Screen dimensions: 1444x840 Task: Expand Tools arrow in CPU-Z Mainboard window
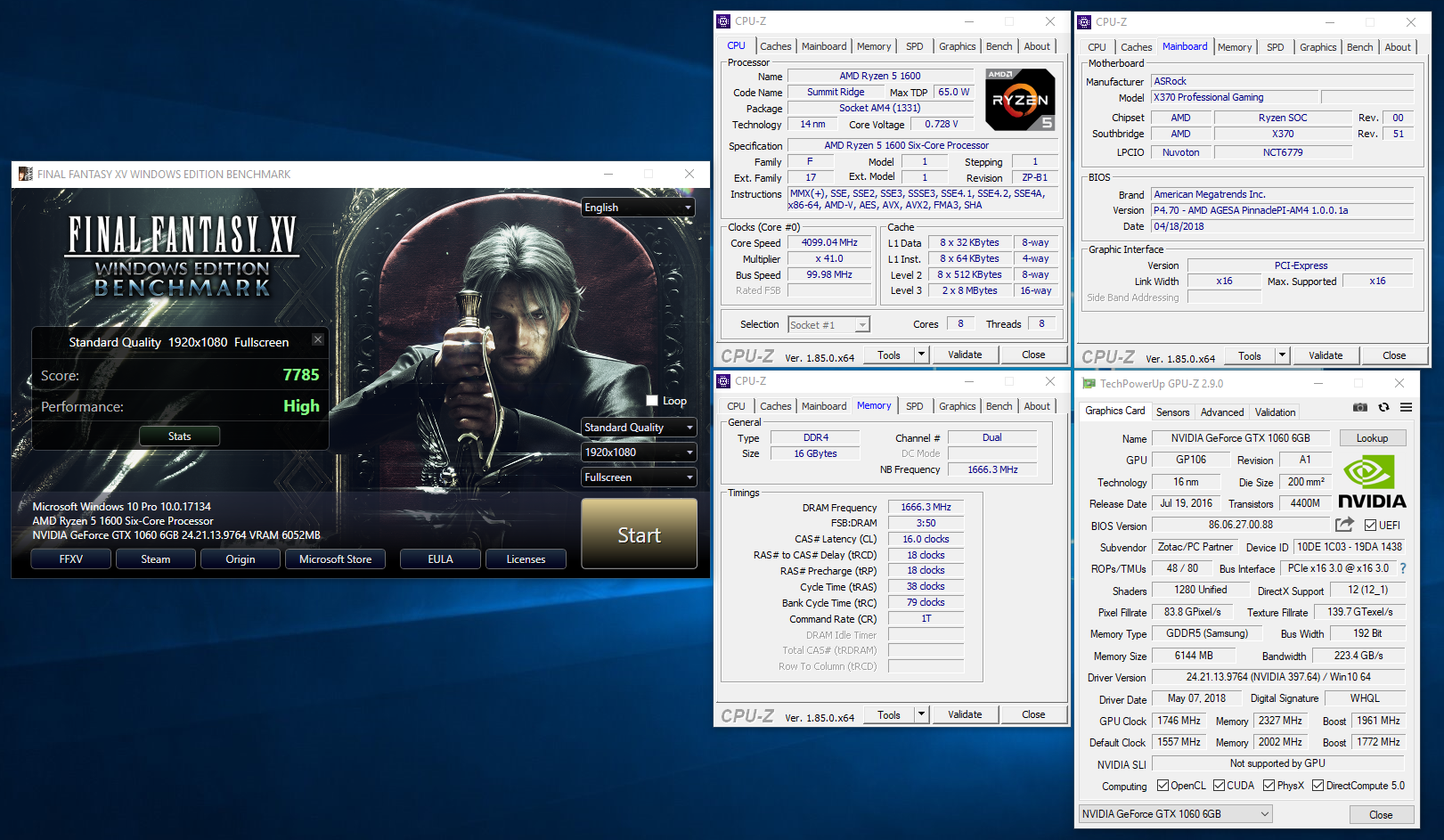coord(1283,355)
